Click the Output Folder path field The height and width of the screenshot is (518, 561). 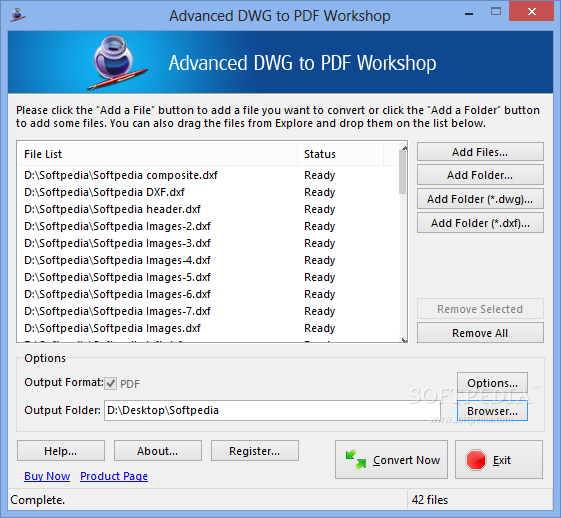pos(272,410)
